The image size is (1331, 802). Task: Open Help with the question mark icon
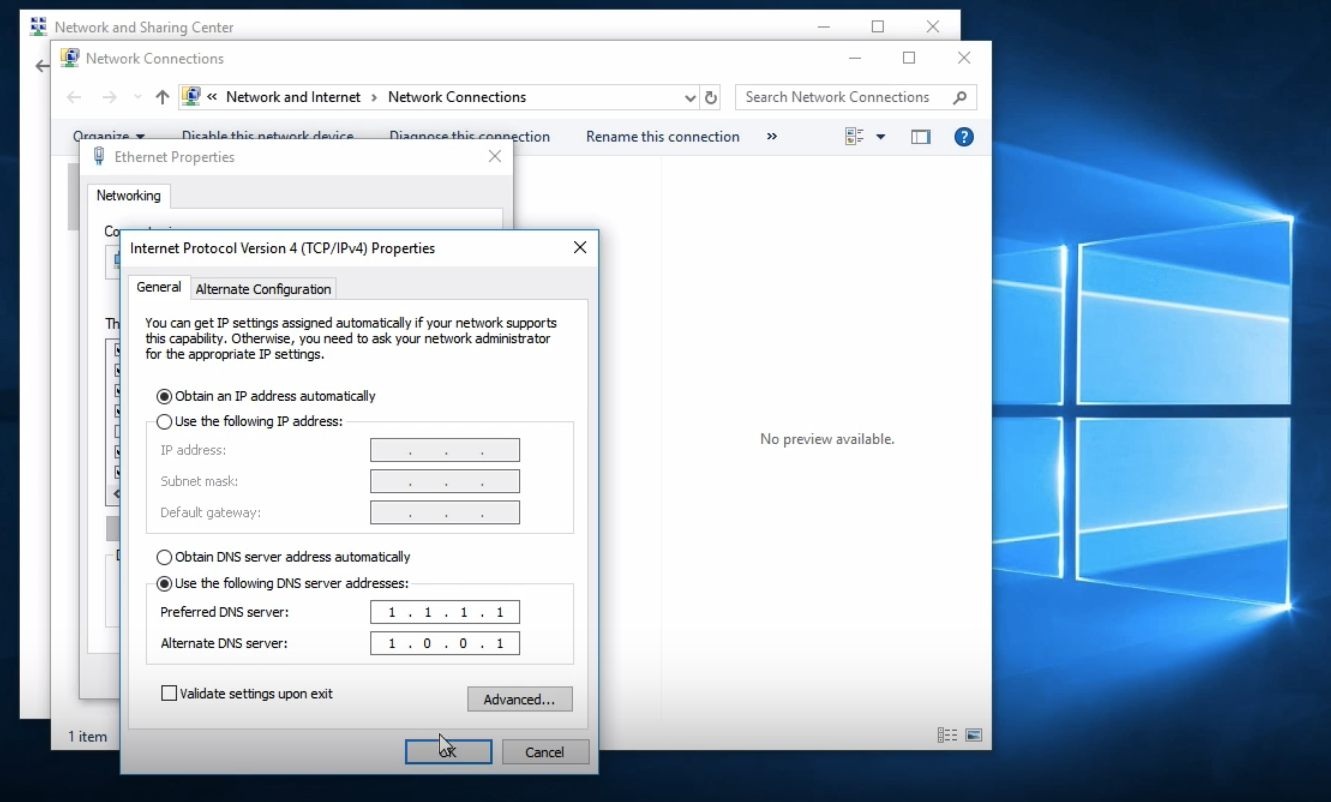coord(964,137)
